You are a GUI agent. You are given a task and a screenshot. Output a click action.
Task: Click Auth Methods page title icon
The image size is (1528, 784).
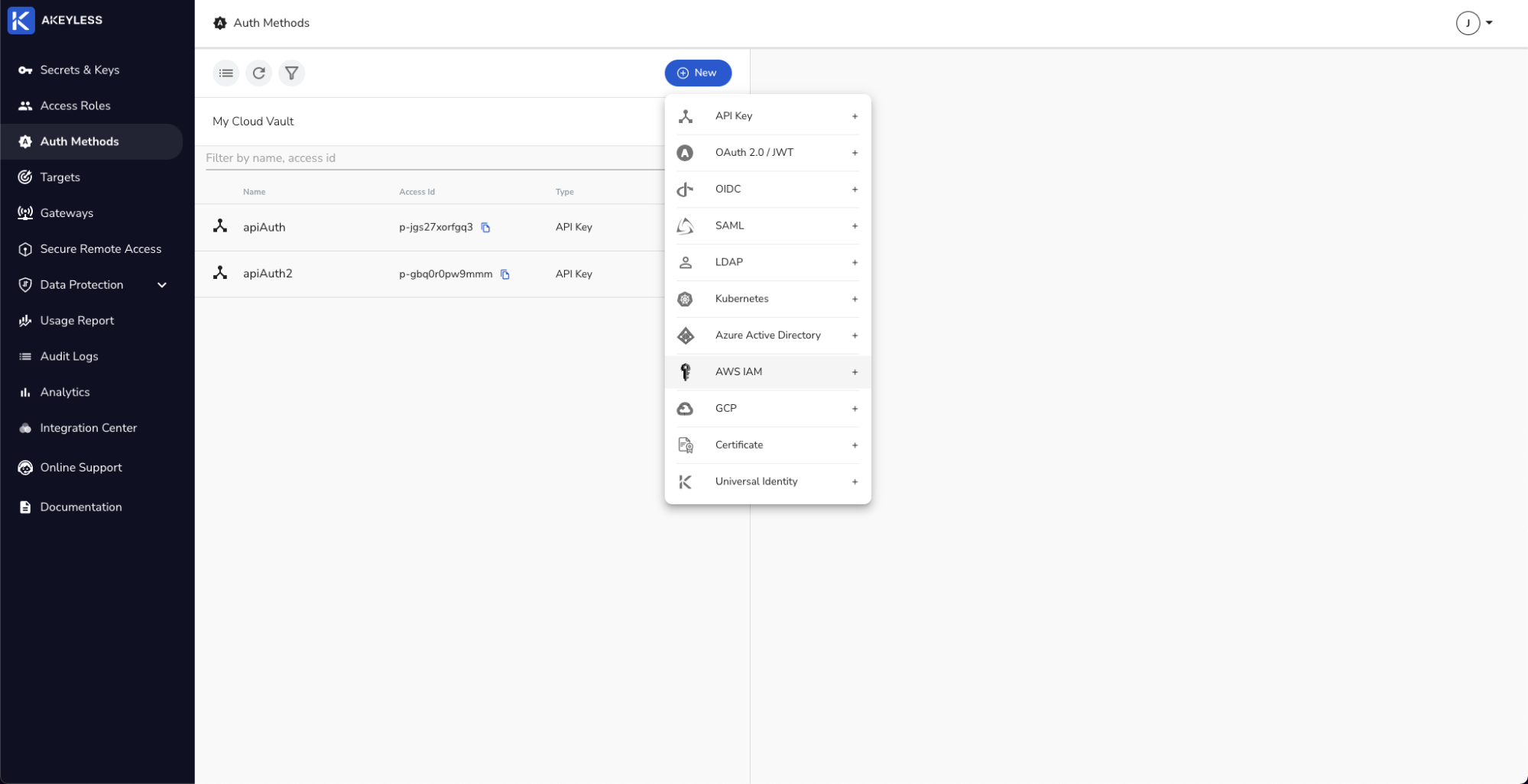(220, 23)
